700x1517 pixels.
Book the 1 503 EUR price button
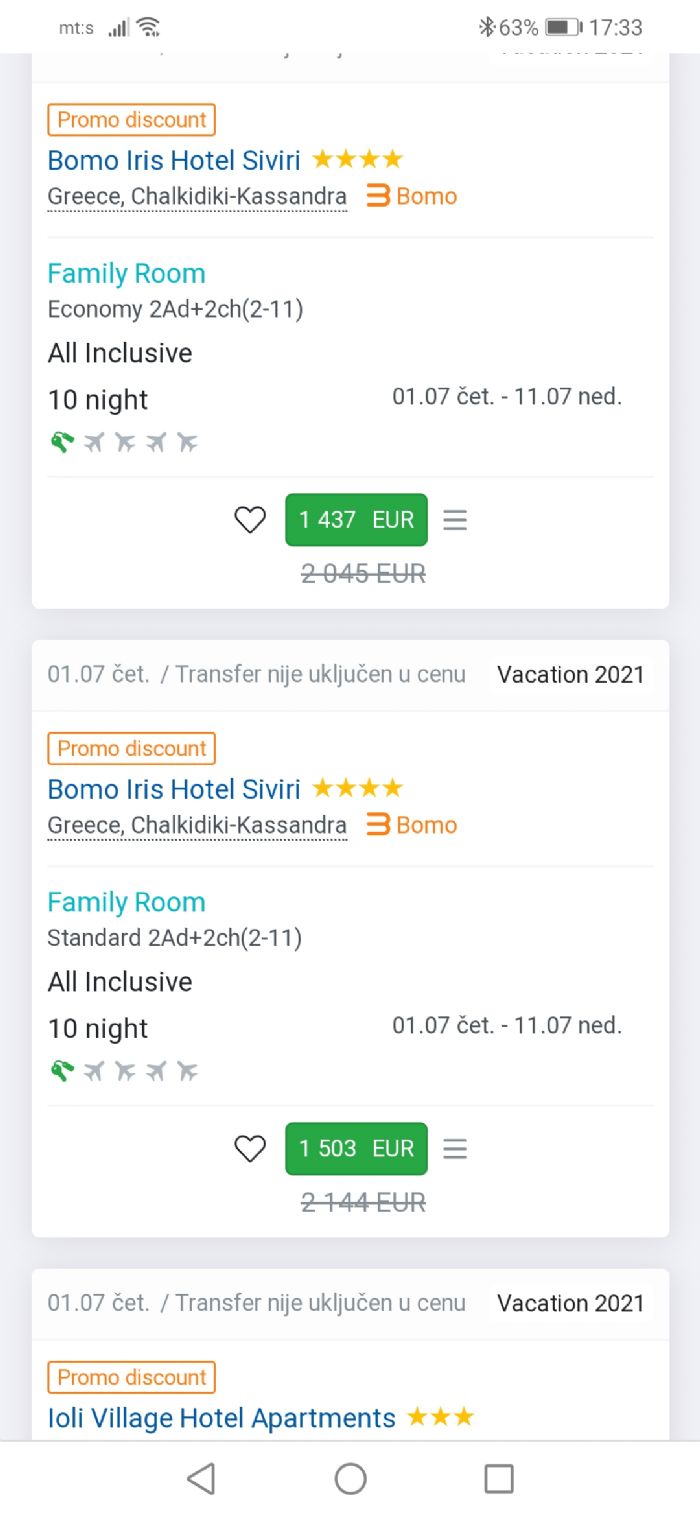(x=356, y=1149)
